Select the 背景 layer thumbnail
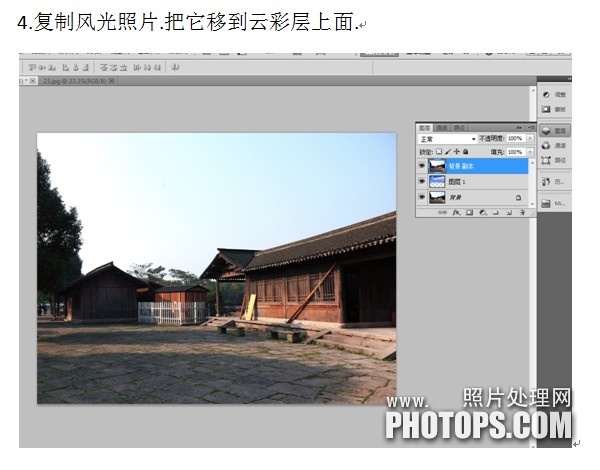This screenshot has height=470, width=600. click(437, 197)
